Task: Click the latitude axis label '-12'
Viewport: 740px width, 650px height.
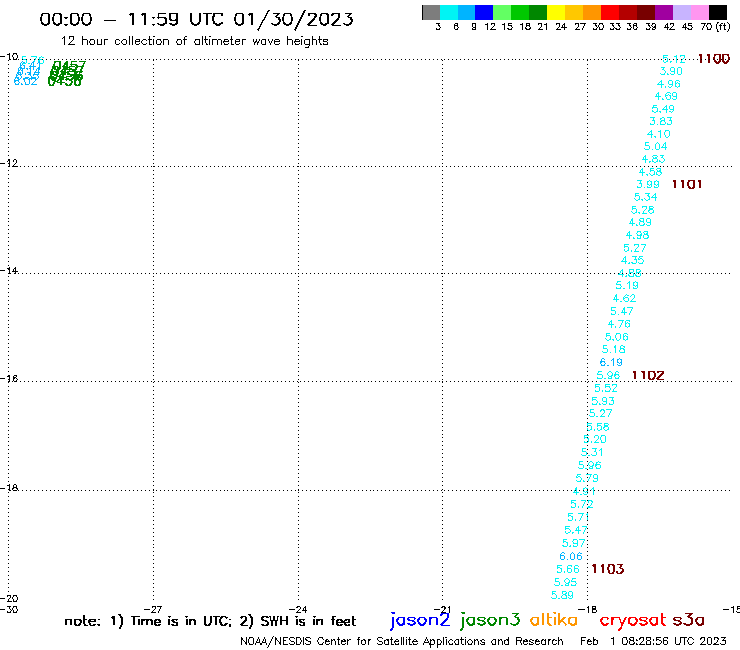Action: (x=9, y=163)
